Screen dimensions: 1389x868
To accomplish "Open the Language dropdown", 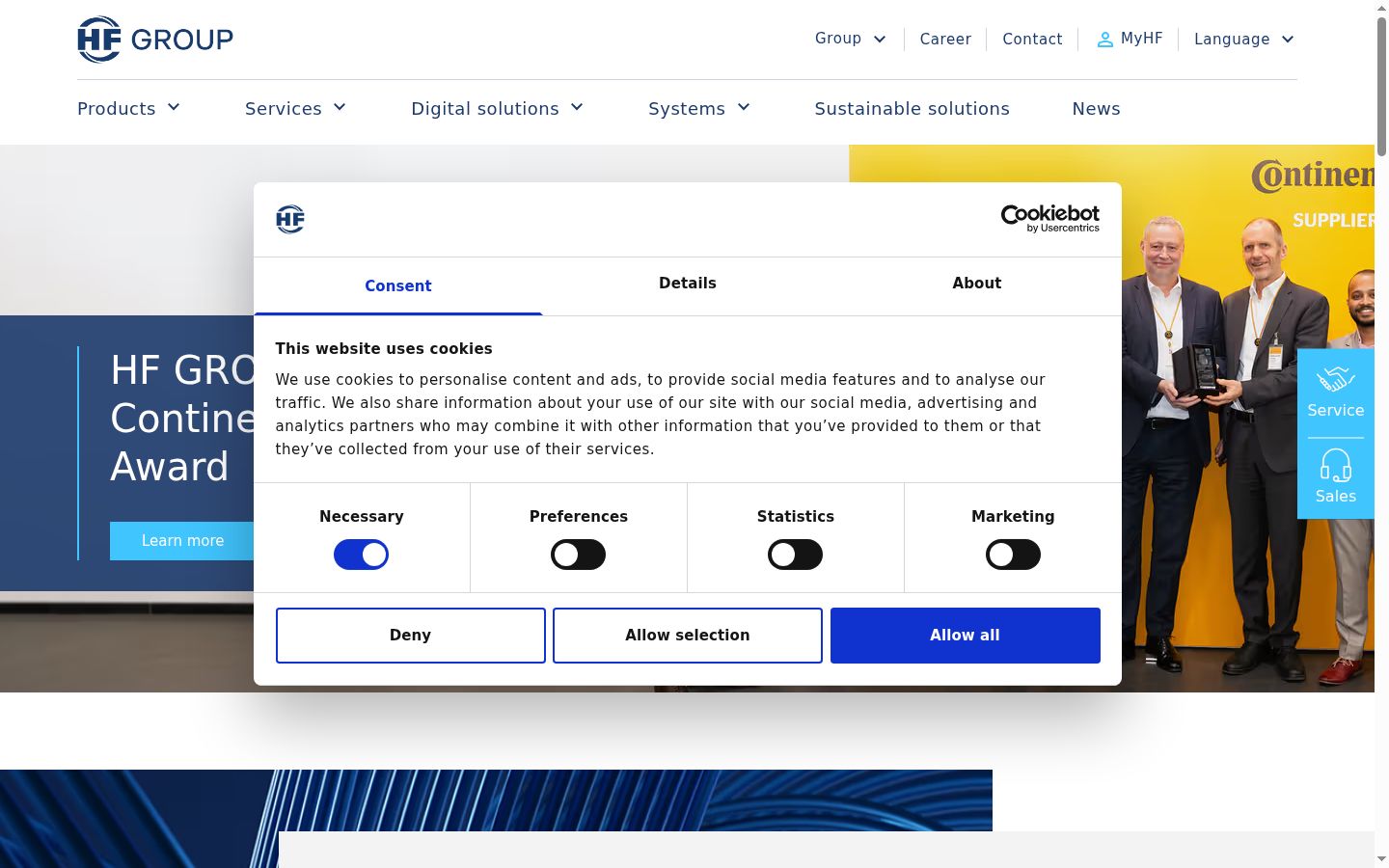I will point(1244,40).
